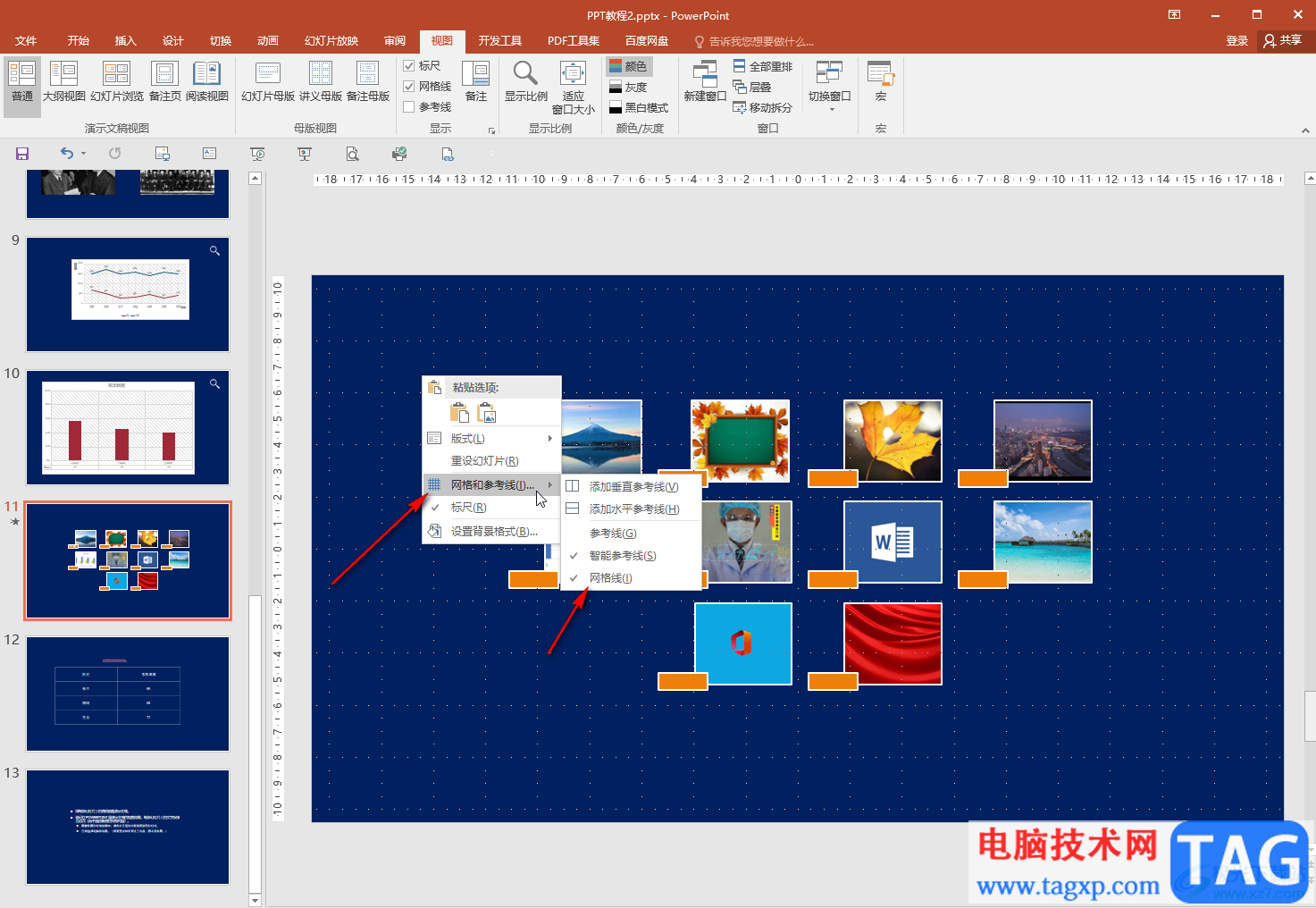Open Outline View (大纲视图)

point(64,82)
